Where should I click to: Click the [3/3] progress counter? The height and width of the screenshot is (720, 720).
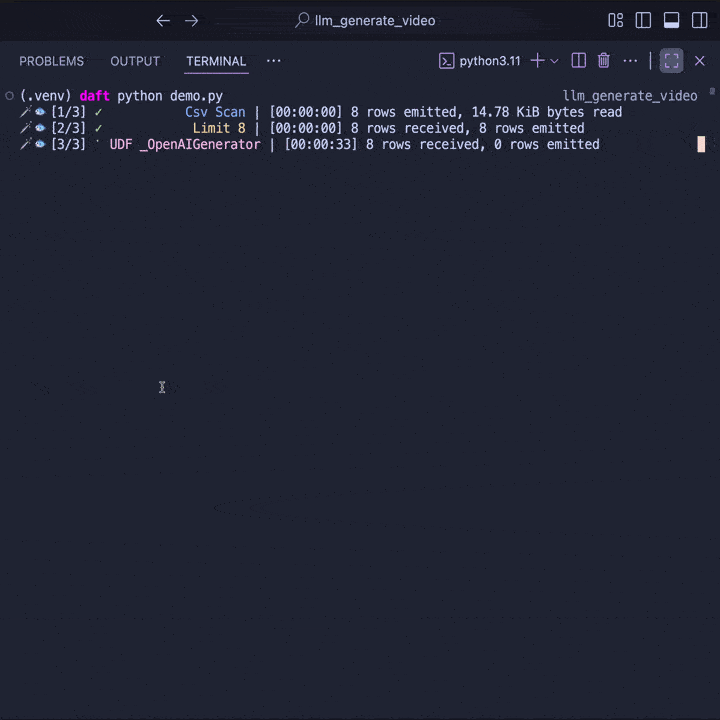(68, 145)
